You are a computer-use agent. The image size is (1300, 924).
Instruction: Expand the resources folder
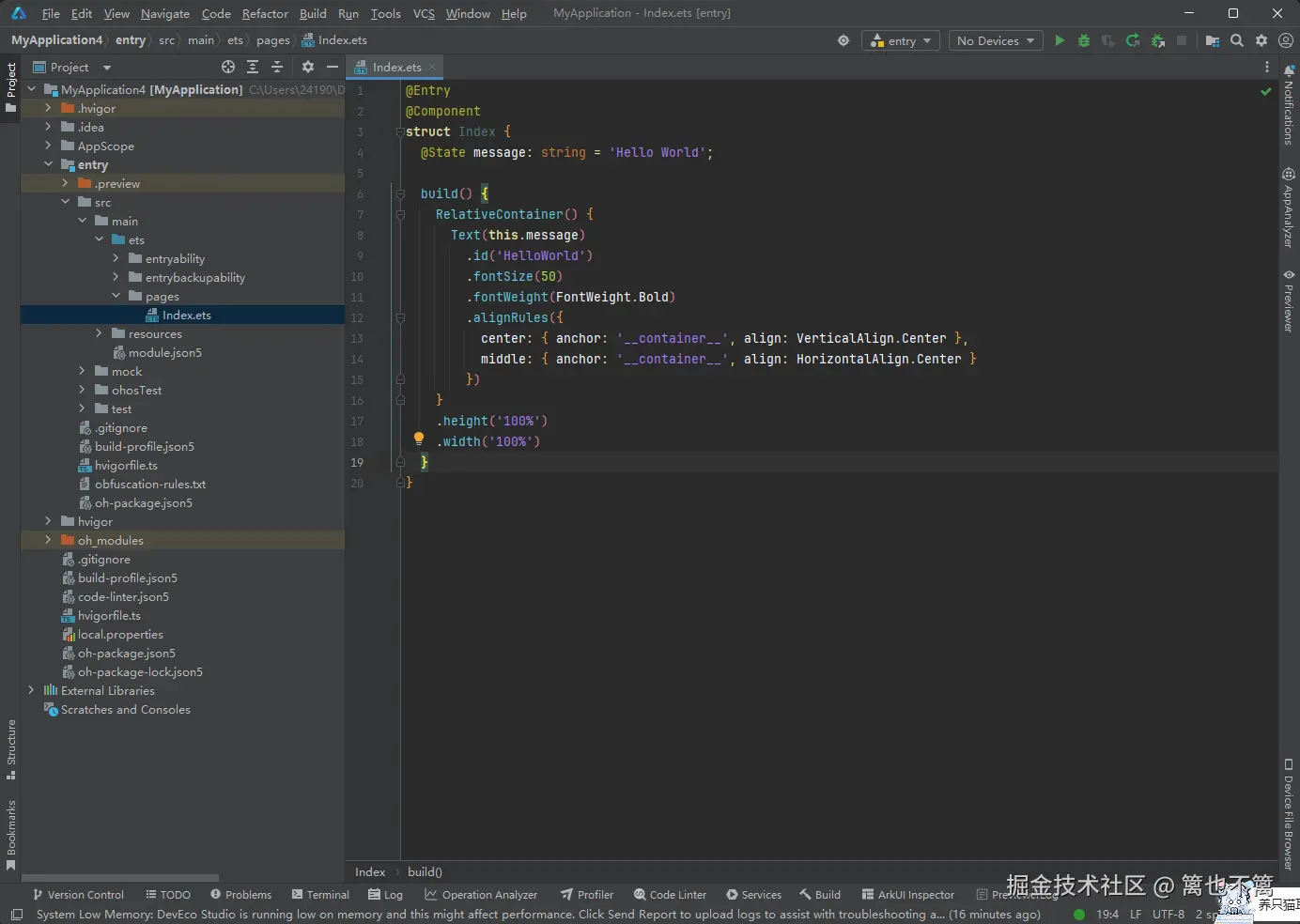[99, 333]
